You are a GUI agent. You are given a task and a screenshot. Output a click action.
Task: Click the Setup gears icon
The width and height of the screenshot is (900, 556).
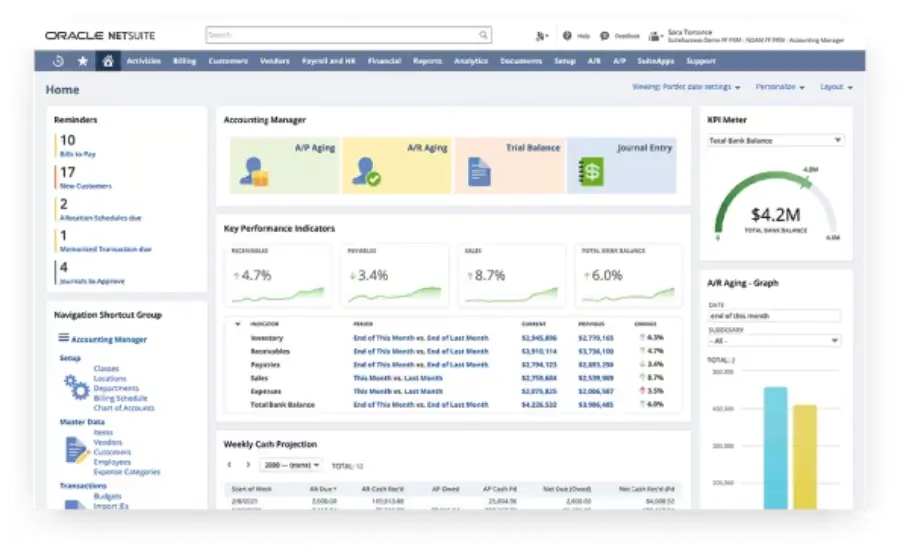pos(76,387)
